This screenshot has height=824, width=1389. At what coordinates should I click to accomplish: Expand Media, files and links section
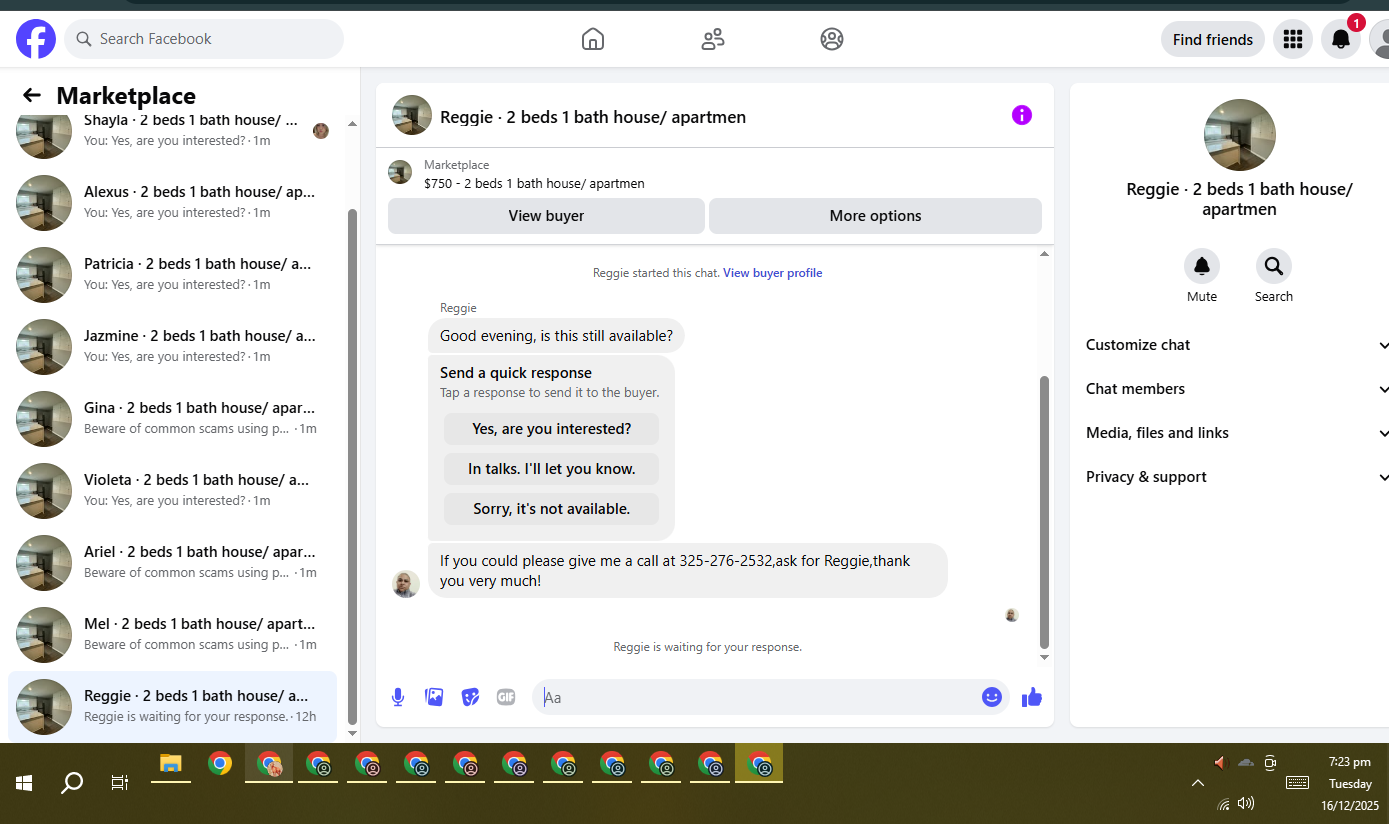[1237, 433]
